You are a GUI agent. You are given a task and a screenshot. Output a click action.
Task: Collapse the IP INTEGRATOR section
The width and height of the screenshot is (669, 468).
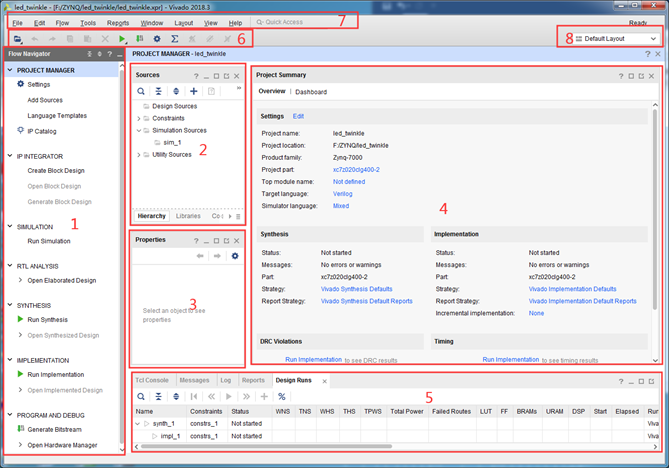tap(10, 156)
